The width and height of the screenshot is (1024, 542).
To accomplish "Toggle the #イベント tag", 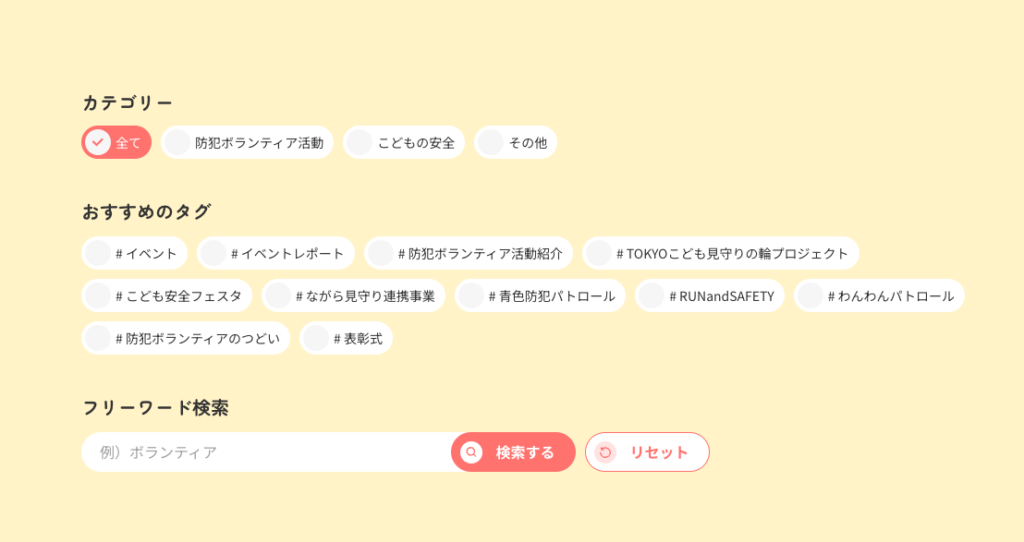I will tap(134, 253).
